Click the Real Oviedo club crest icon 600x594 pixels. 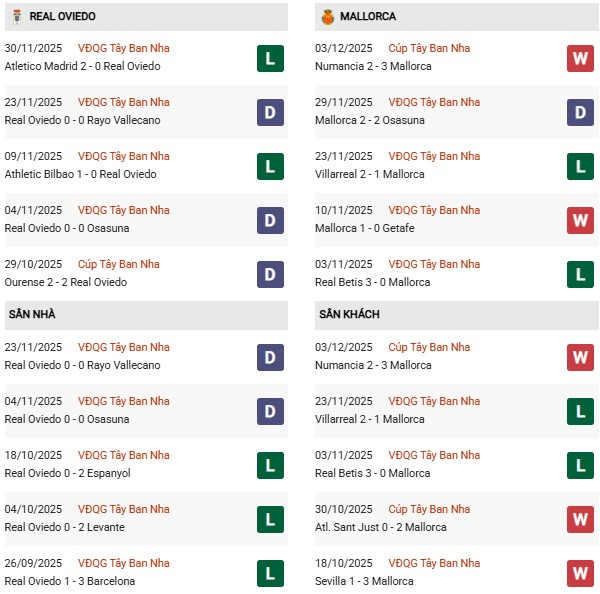click(16, 17)
